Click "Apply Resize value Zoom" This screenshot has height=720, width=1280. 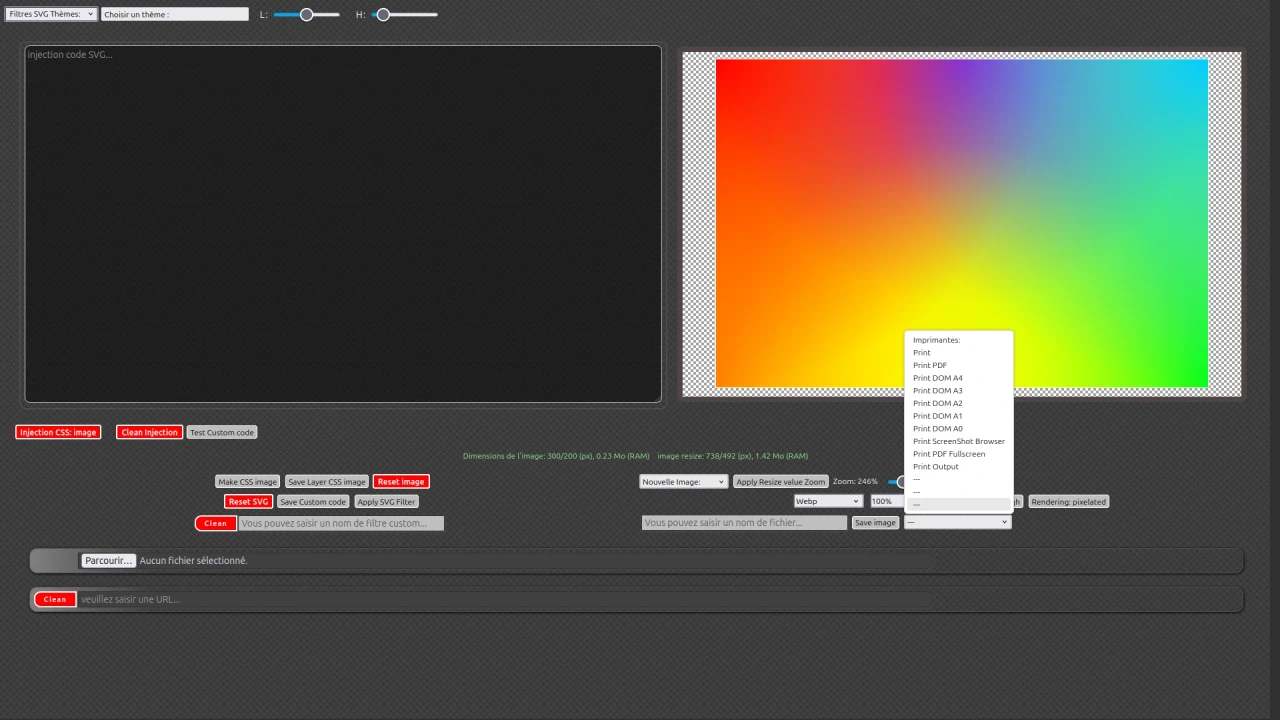[x=780, y=481]
